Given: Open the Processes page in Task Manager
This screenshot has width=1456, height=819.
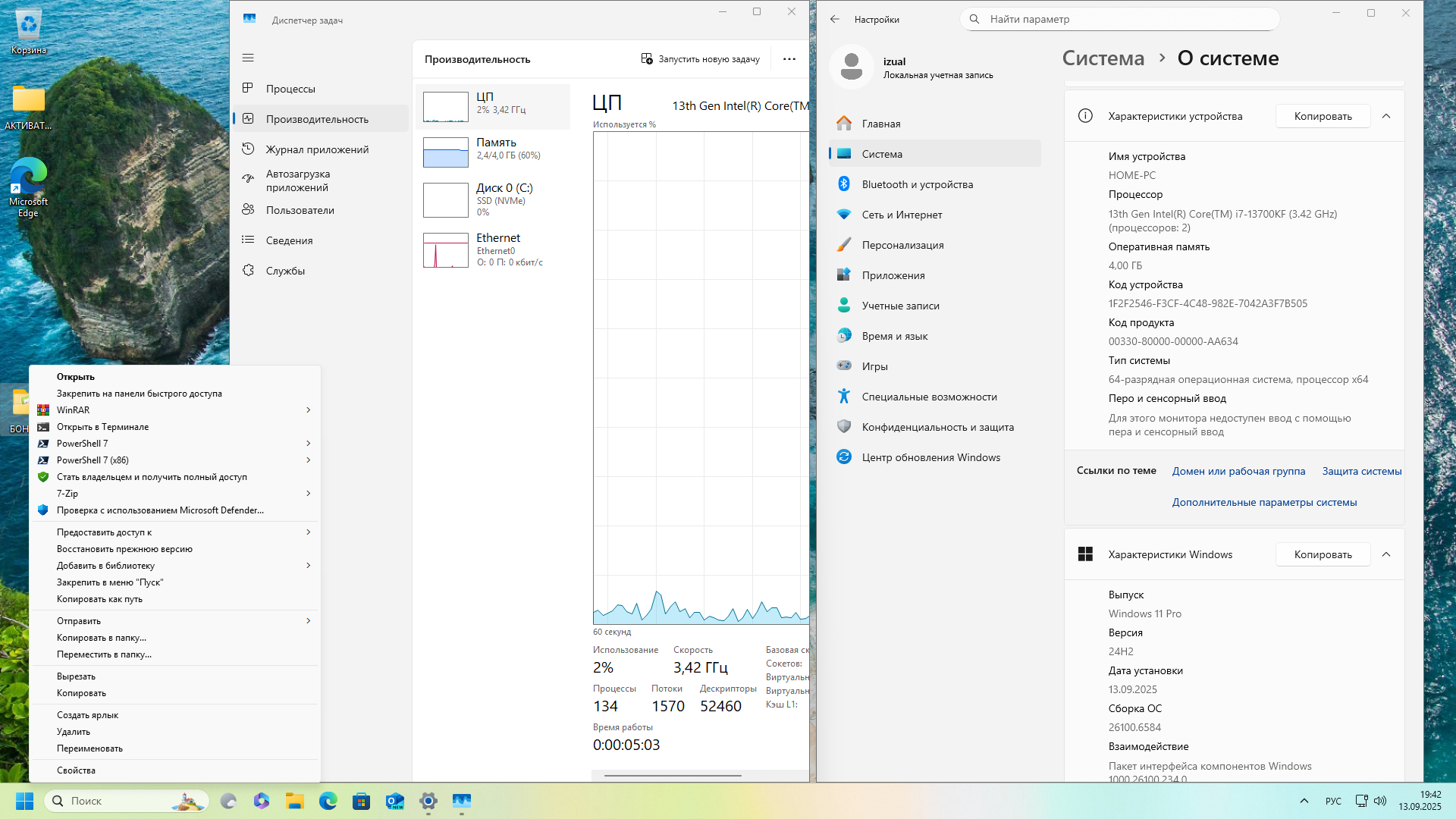Looking at the screenshot, I should tap(290, 89).
